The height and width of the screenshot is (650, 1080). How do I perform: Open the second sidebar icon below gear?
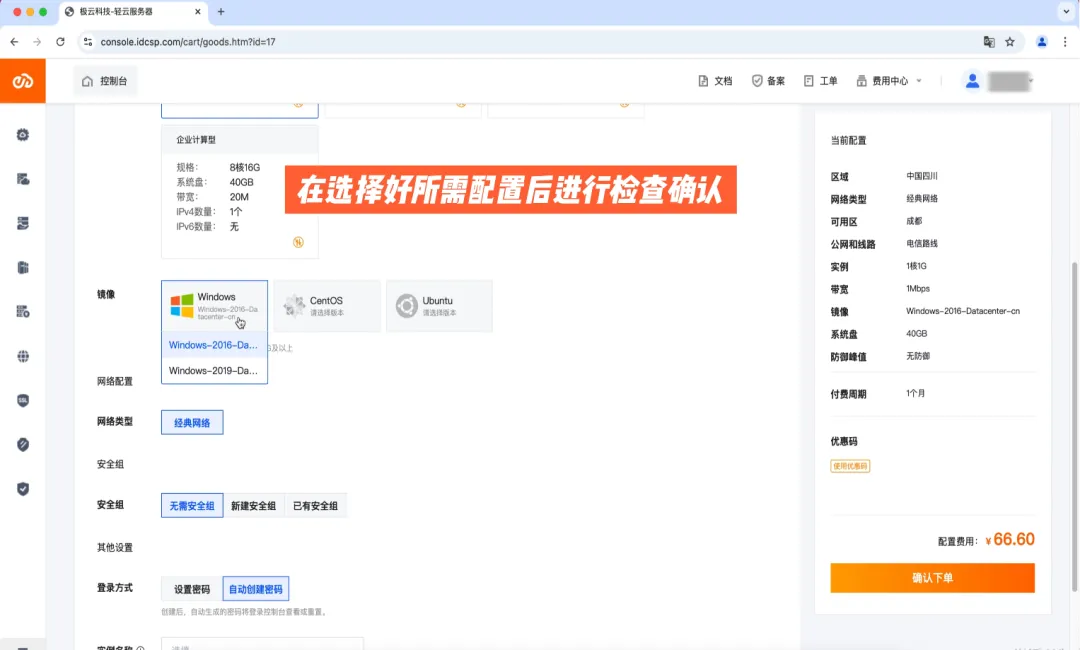click(23, 179)
